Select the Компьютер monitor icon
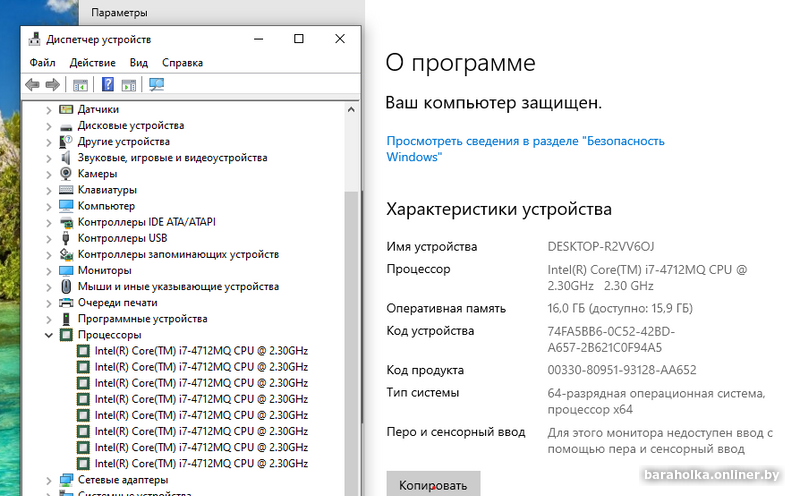The height and width of the screenshot is (496, 800). (66, 206)
